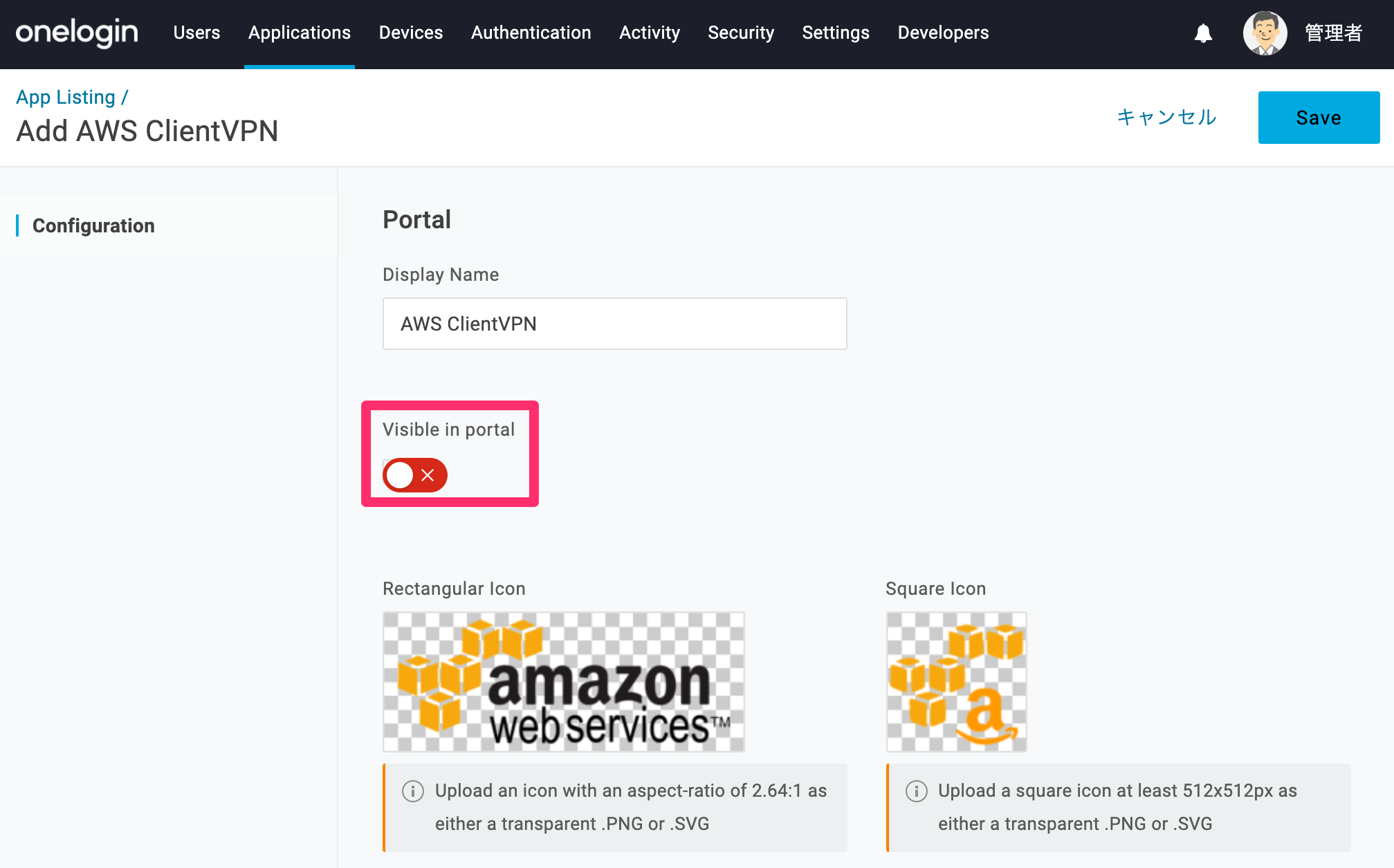Click the OneLogin logo
This screenshot has height=868, width=1394.
tap(77, 33)
